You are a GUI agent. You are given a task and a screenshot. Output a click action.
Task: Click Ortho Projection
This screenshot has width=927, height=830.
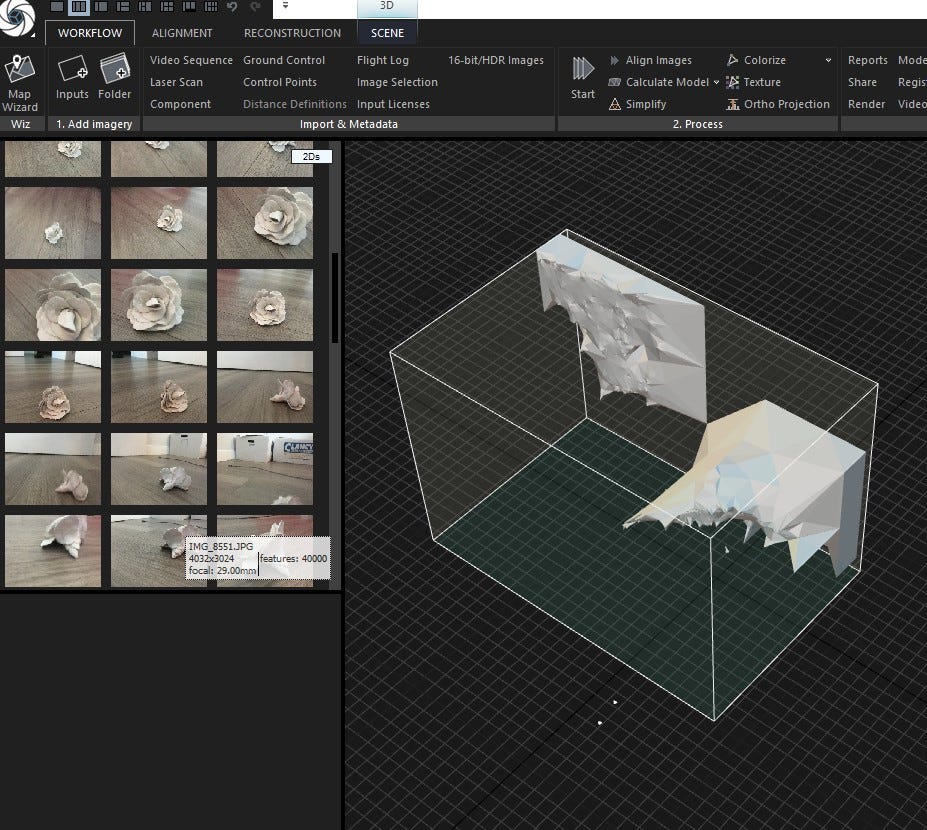(778, 104)
